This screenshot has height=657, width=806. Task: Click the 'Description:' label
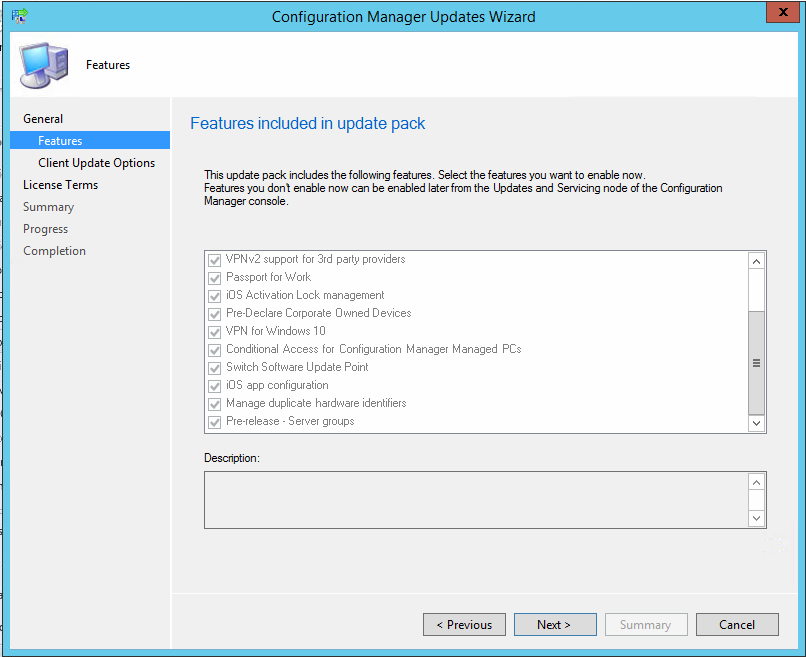click(x=232, y=458)
